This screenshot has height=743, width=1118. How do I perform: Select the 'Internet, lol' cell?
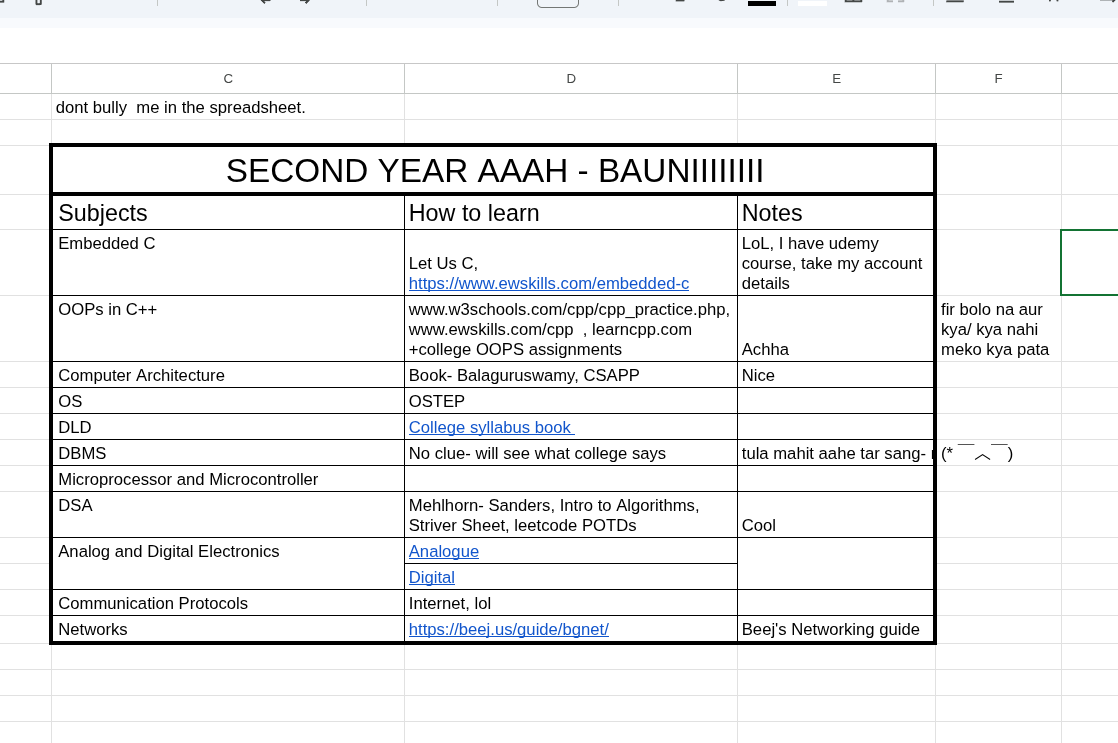[571, 603]
